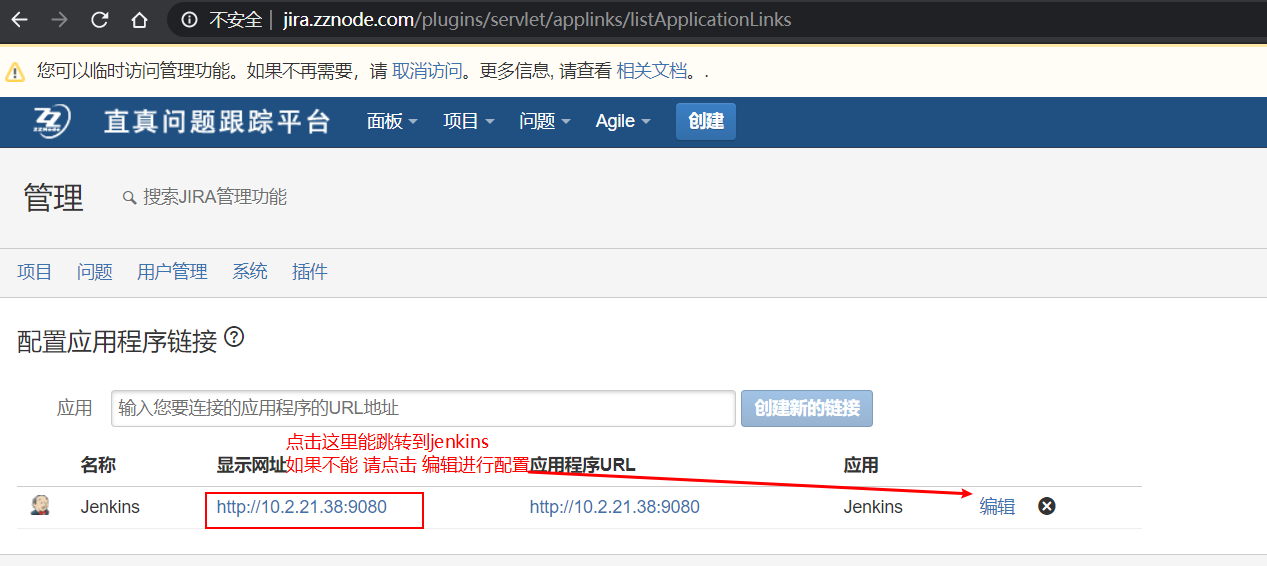This screenshot has width=1267, height=566.
Task: Click the display URL http://10.2.21.38:9080 link
Action: pyautogui.click(x=302, y=507)
